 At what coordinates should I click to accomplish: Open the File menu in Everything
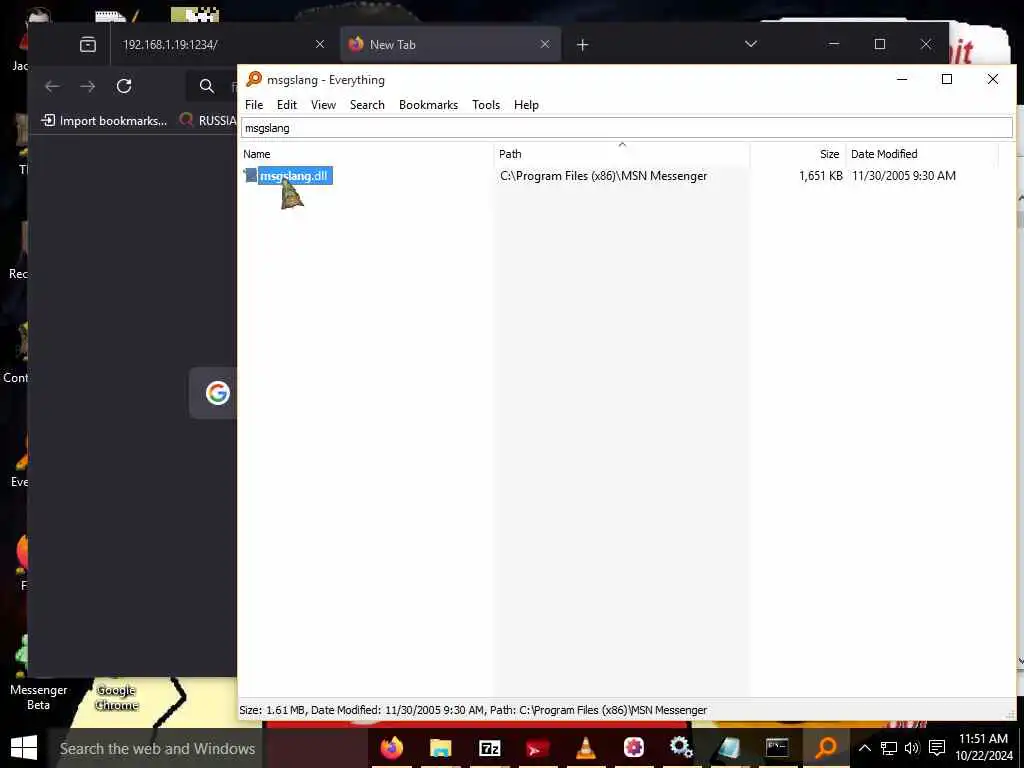[253, 104]
